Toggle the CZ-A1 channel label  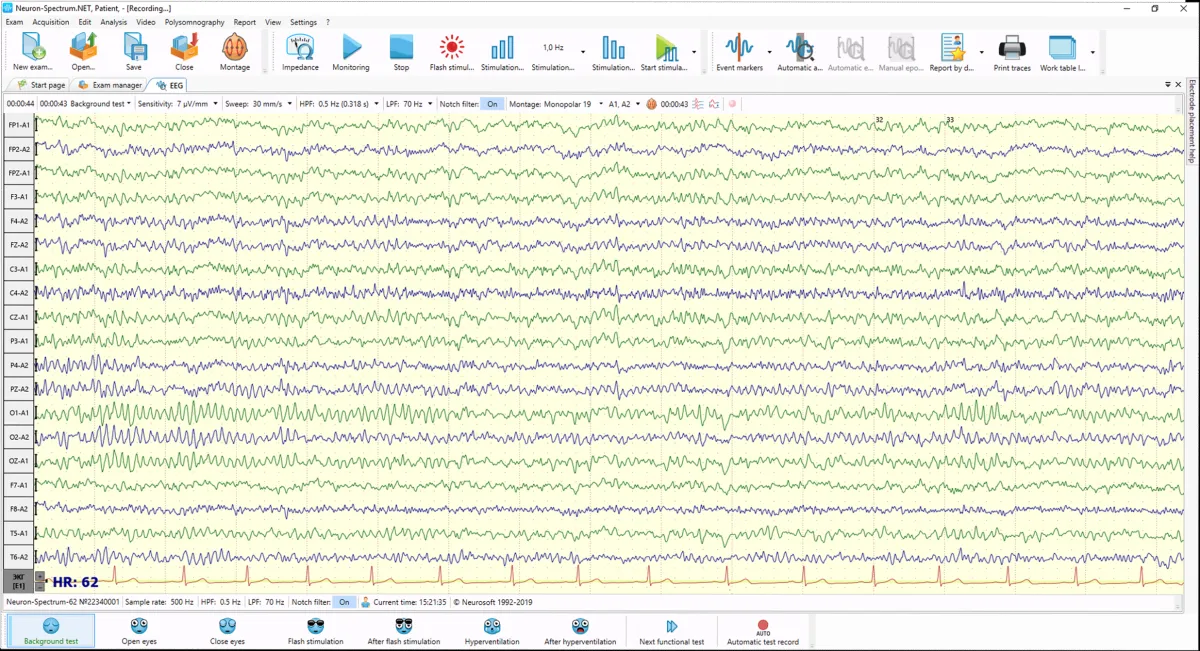19,317
